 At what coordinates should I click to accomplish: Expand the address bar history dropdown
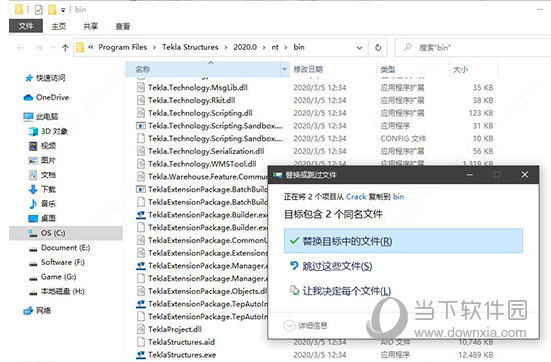coord(359,47)
